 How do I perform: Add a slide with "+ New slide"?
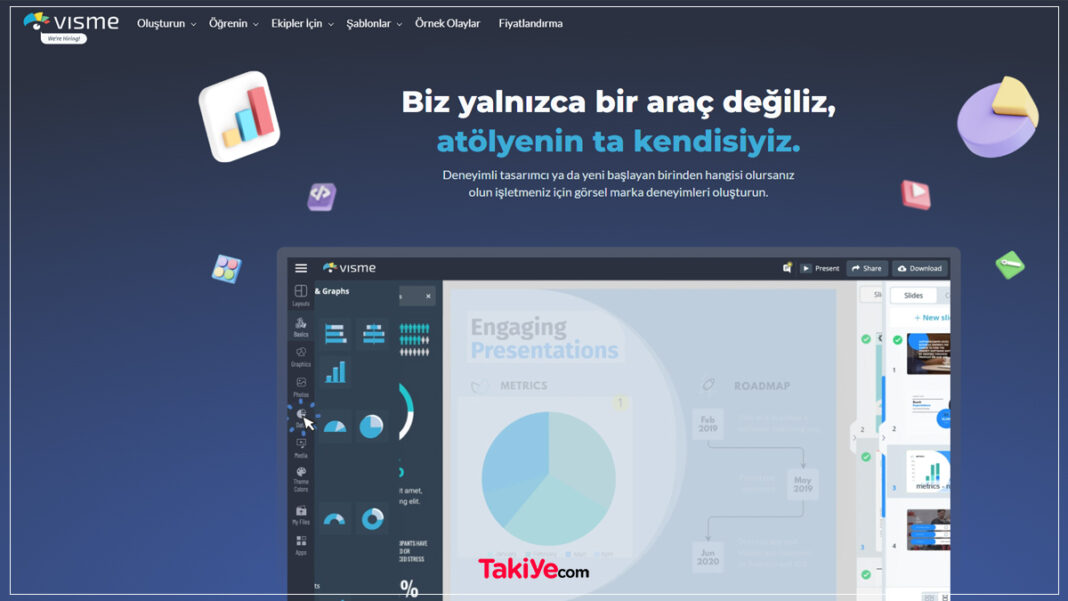[932, 318]
